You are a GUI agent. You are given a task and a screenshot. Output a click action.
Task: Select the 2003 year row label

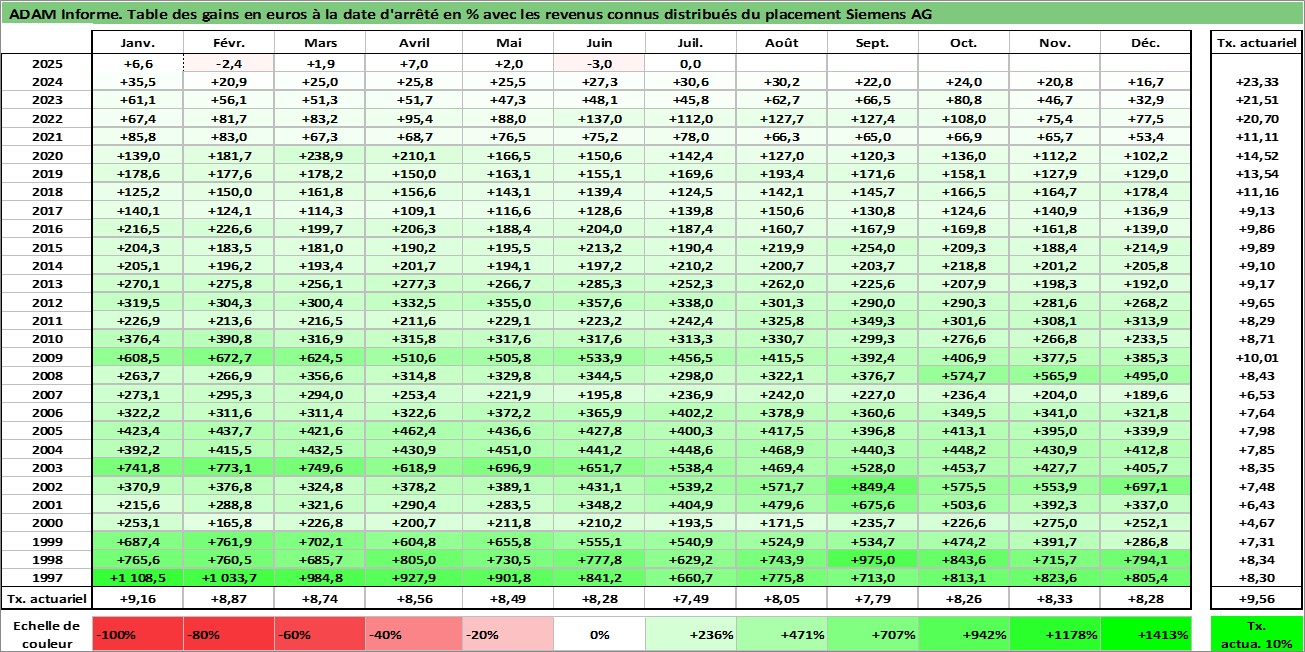(x=47, y=468)
